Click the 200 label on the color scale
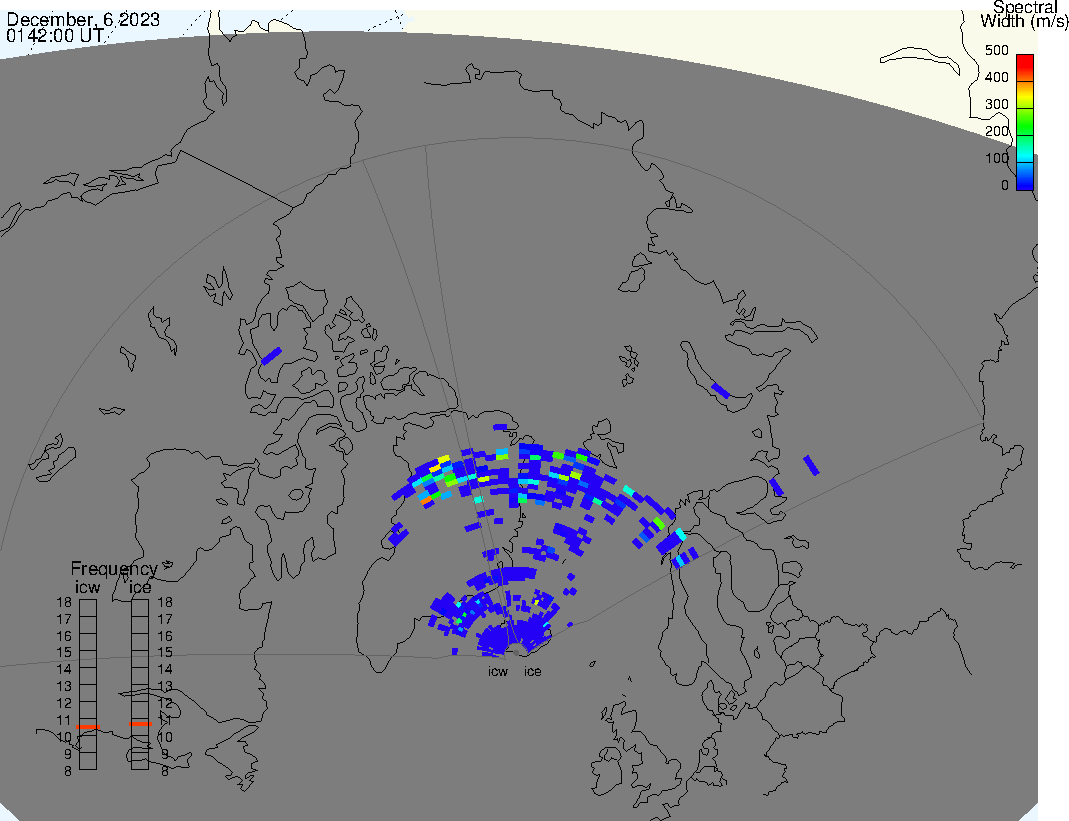This screenshot has width=1069, height=821. (x=996, y=131)
